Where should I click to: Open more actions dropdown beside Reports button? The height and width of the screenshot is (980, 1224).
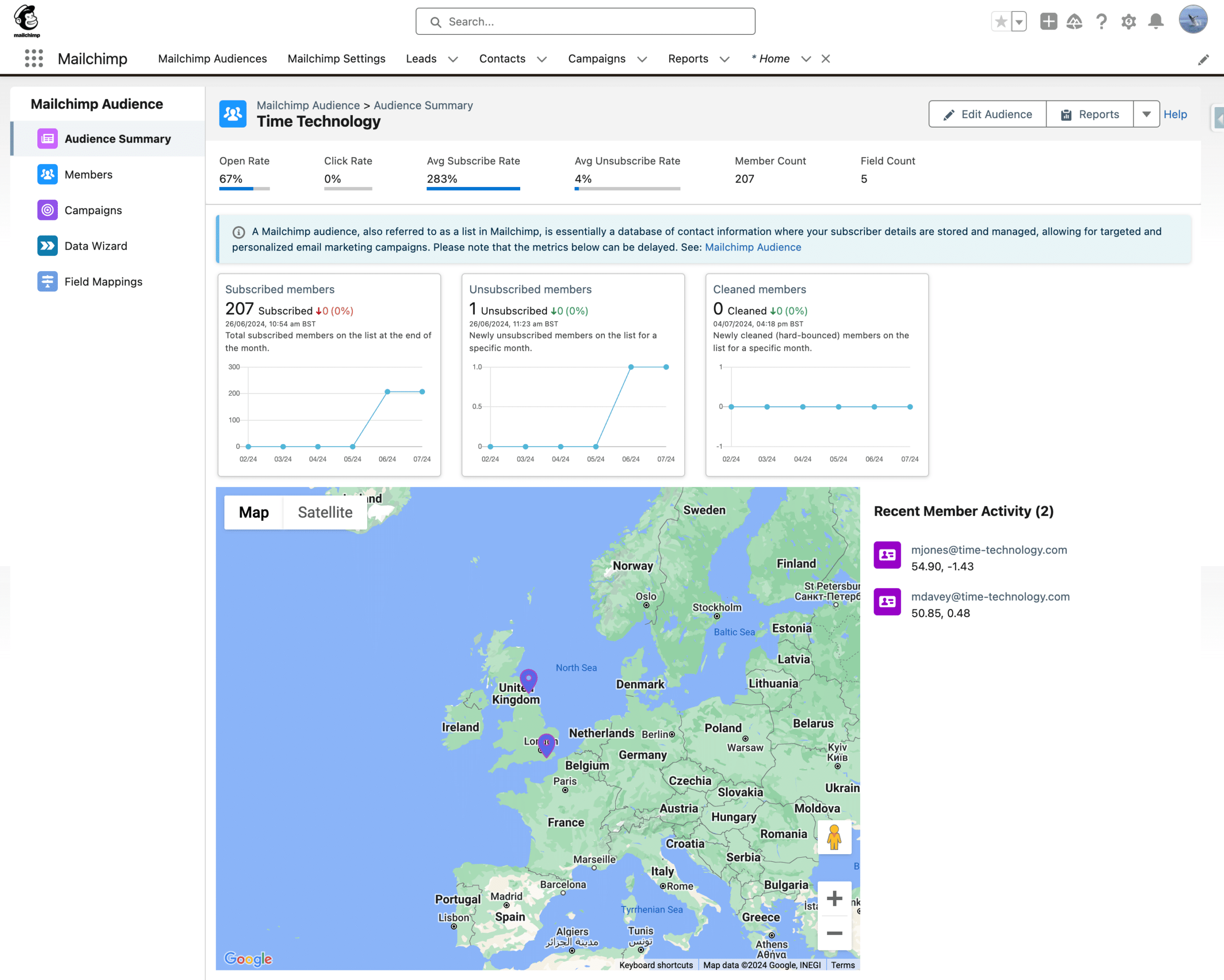(x=1146, y=114)
